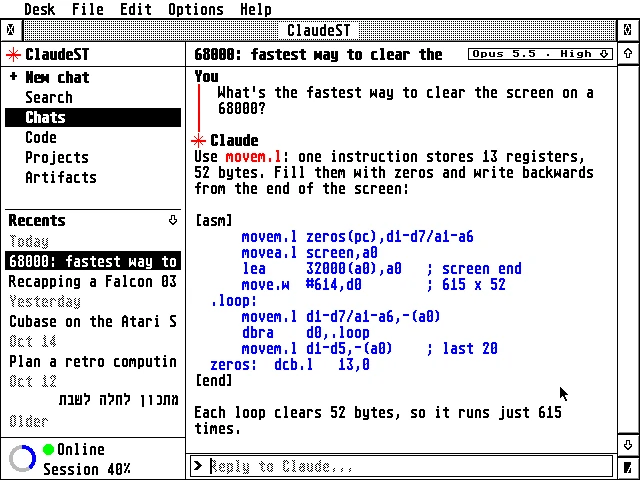The height and width of the screenshot is (480, 640).
Task: Click the 'Older' date heading
Action: pyautogui.click(x=29, y=421)
